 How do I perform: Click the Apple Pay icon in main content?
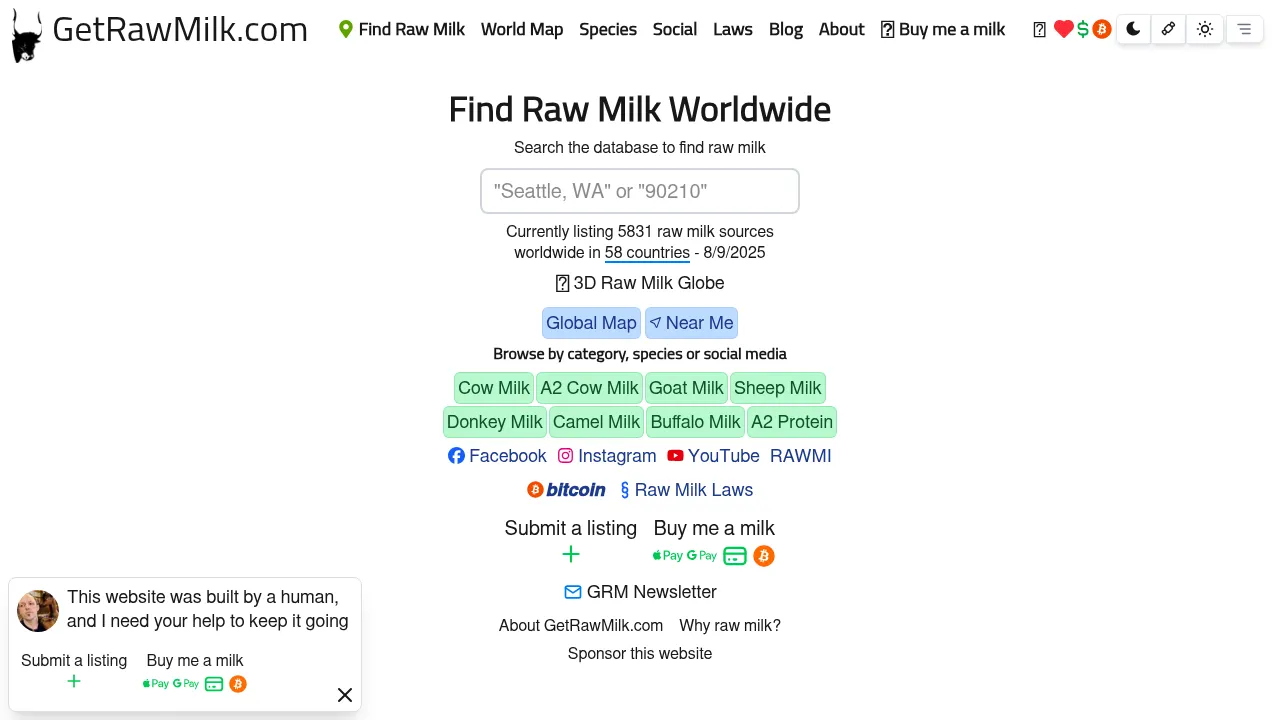[x=668, y=556]
